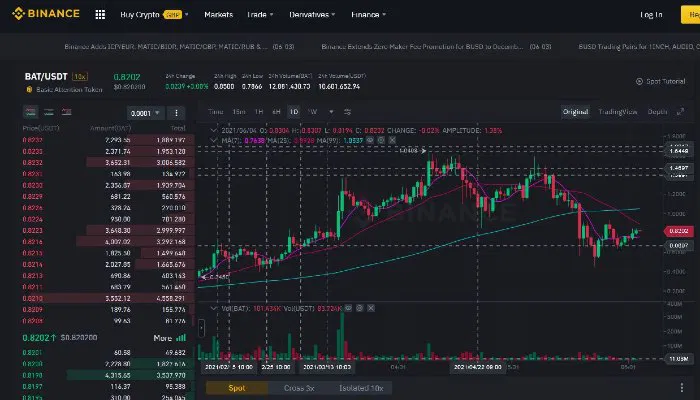Open the apps grid menu
This screenshot has height=400, width=700.
[100, 14]
